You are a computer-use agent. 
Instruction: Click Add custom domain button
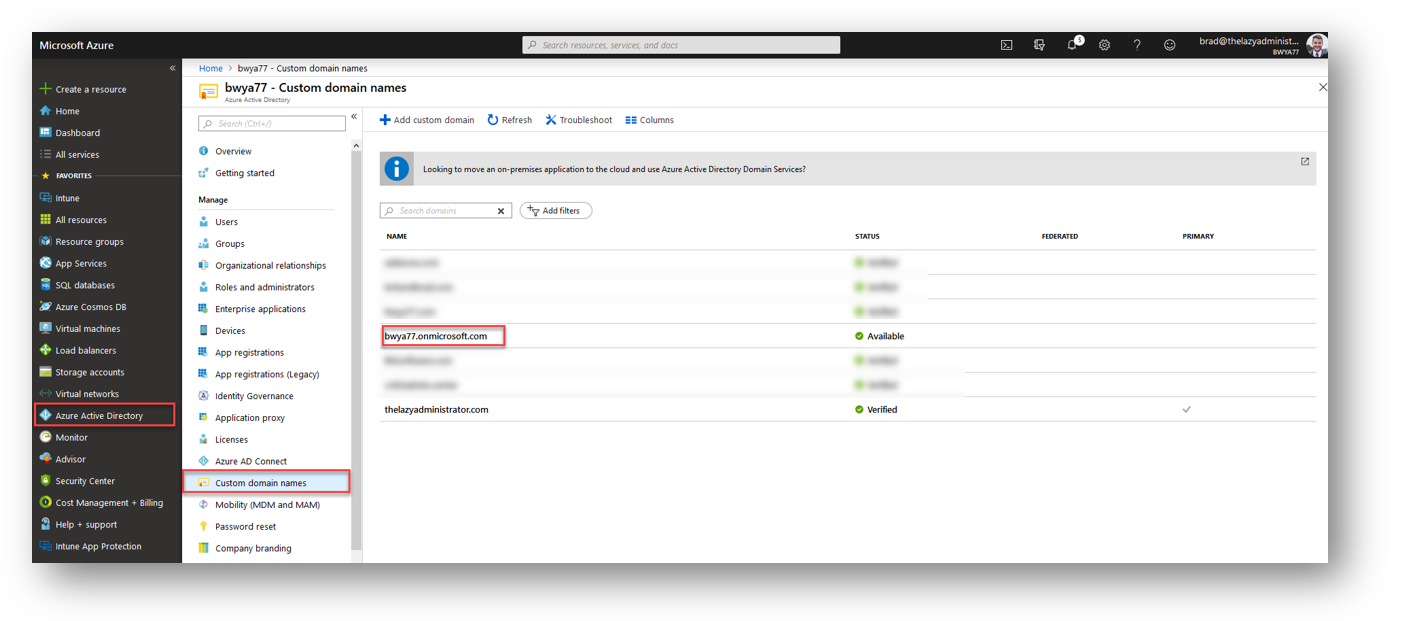(x=427, y=120)
